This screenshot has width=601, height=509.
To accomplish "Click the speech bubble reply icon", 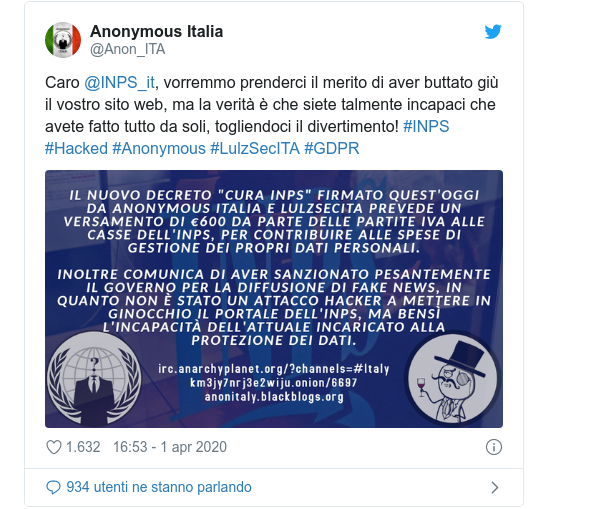I will pos(53,488).
